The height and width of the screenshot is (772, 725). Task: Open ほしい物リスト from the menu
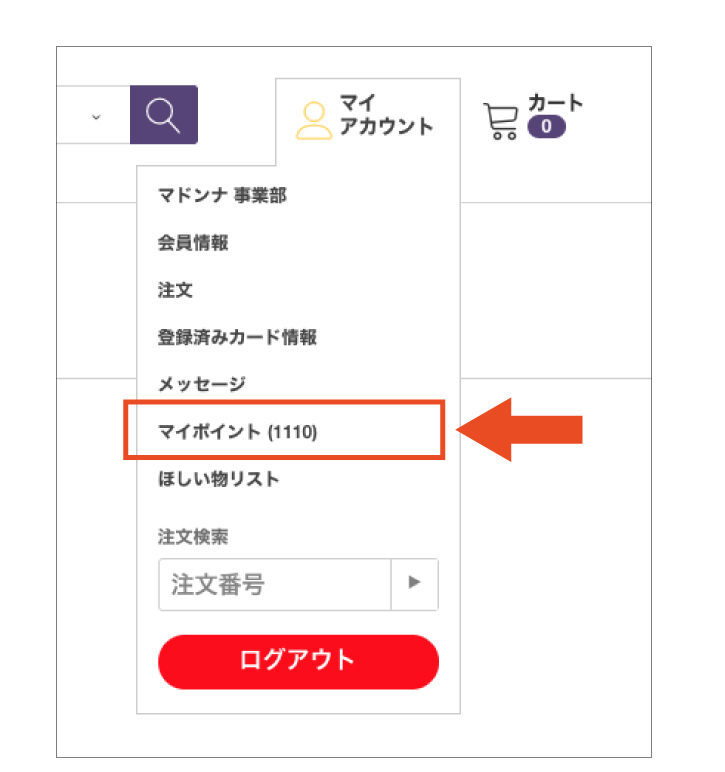(x=219, y=479)
